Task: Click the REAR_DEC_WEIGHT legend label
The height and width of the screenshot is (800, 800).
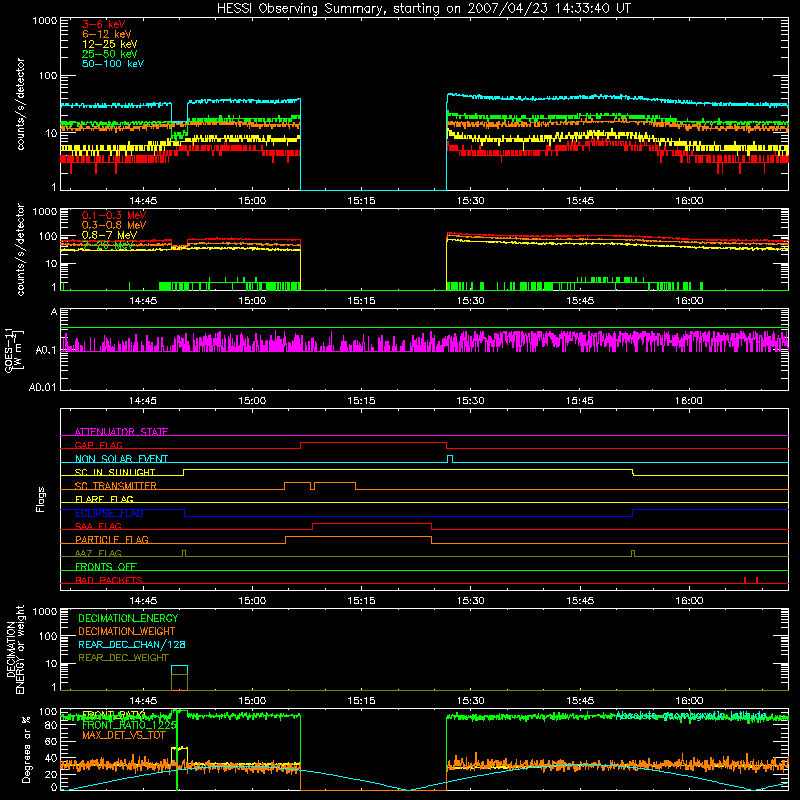Action: (123, 658)
